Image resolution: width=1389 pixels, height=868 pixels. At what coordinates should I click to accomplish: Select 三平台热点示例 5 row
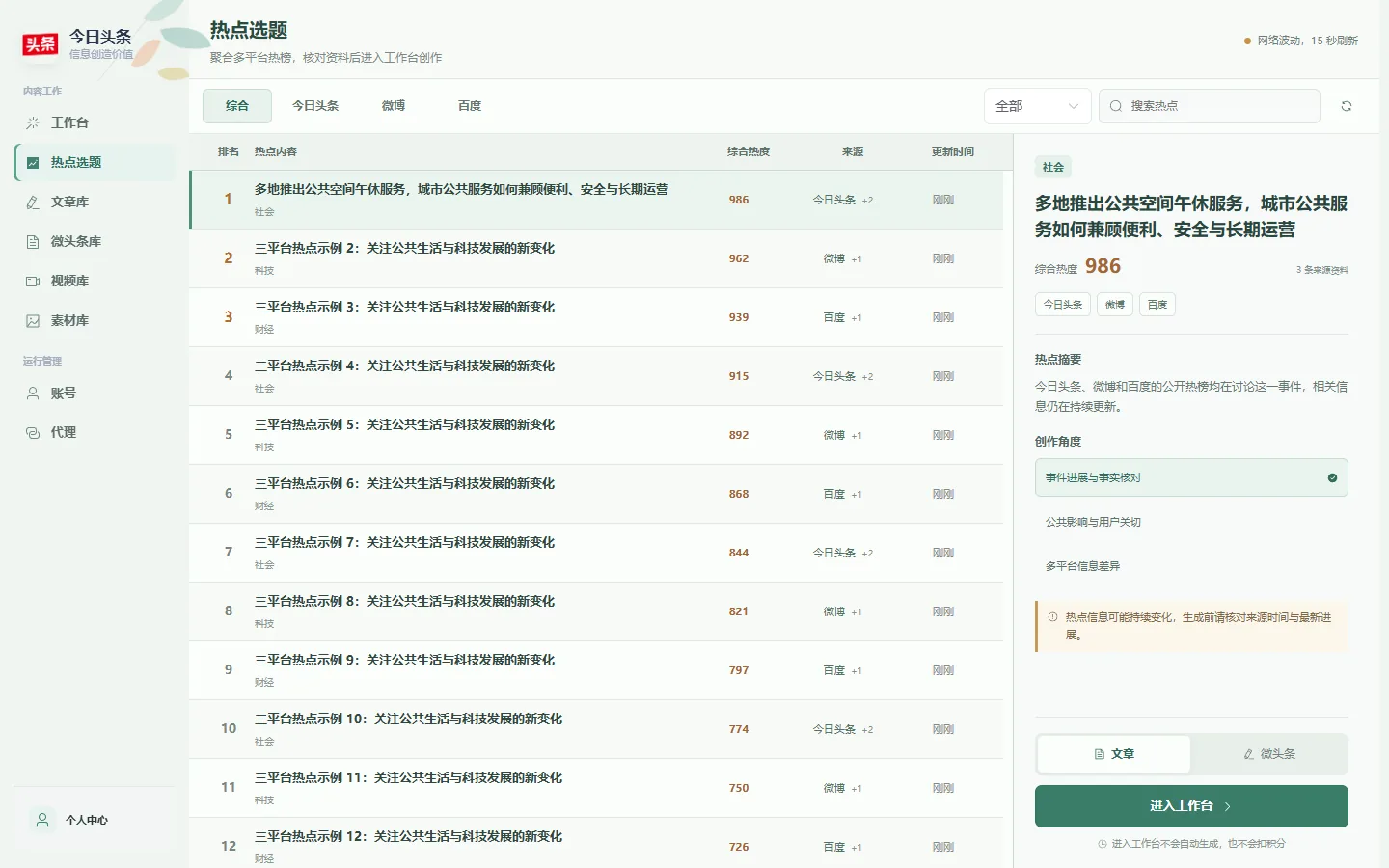(596, 435)
